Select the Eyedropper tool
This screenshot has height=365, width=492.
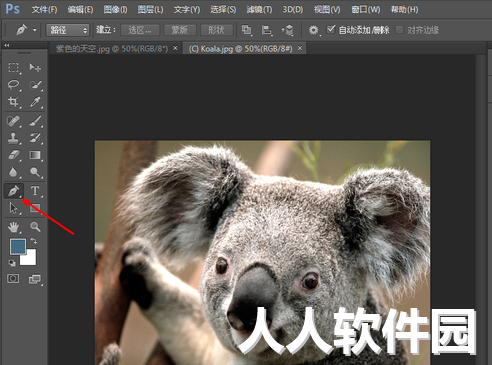(35, 102)
